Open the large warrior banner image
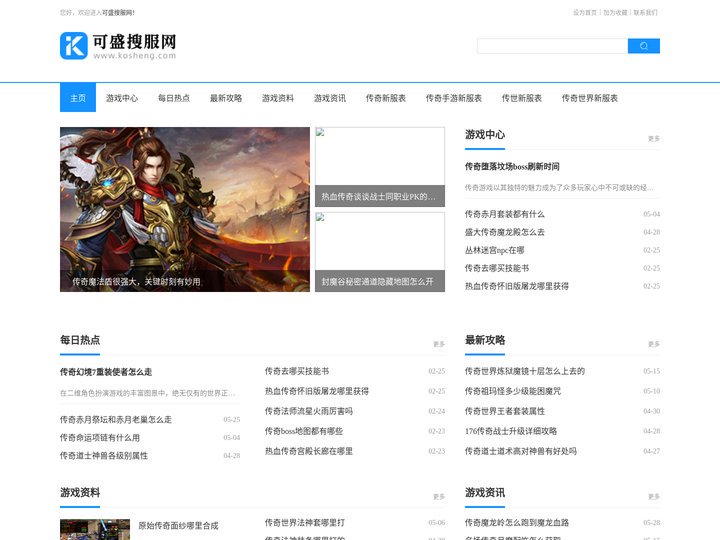This screenshot has height=540, width=720. [x=185, y=209]
